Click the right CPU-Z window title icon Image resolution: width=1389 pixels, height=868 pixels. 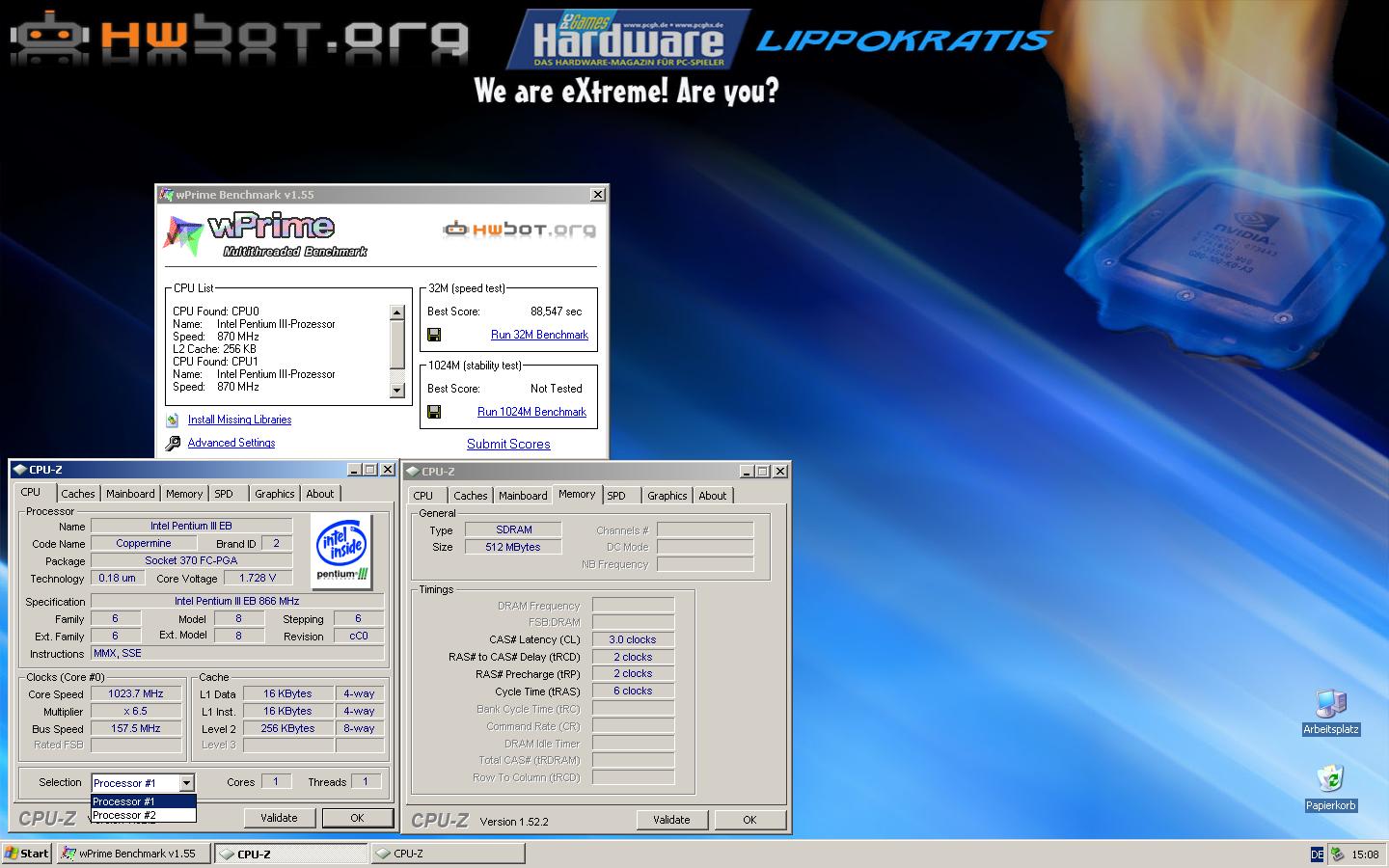412,472
